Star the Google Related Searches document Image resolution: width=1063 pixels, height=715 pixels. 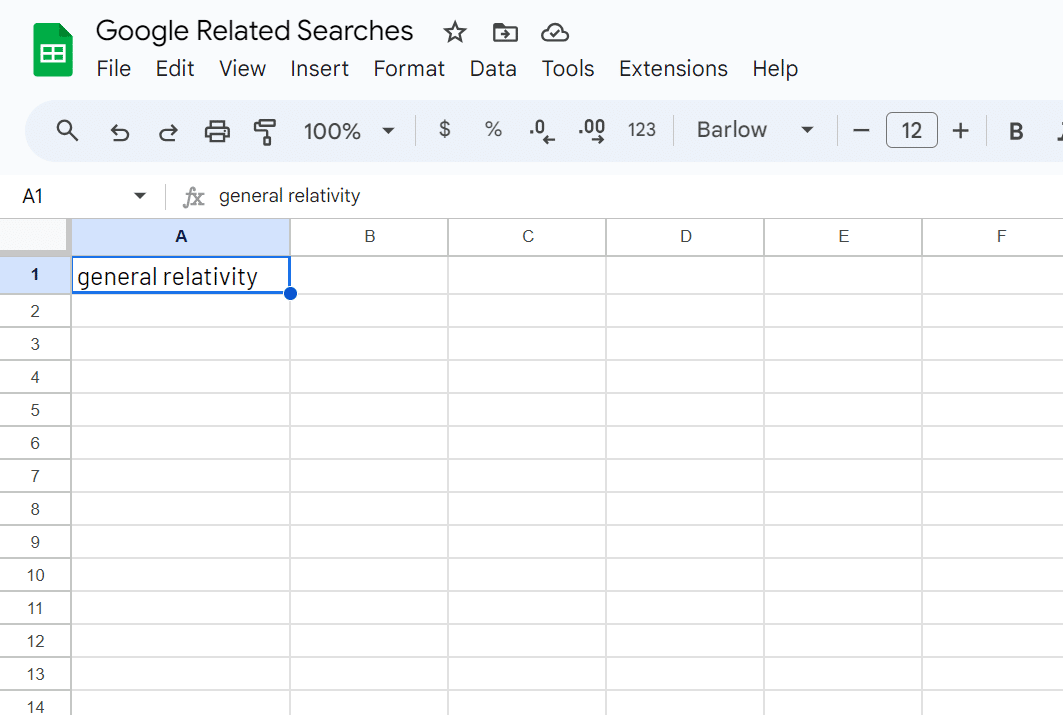coord(455,33)
